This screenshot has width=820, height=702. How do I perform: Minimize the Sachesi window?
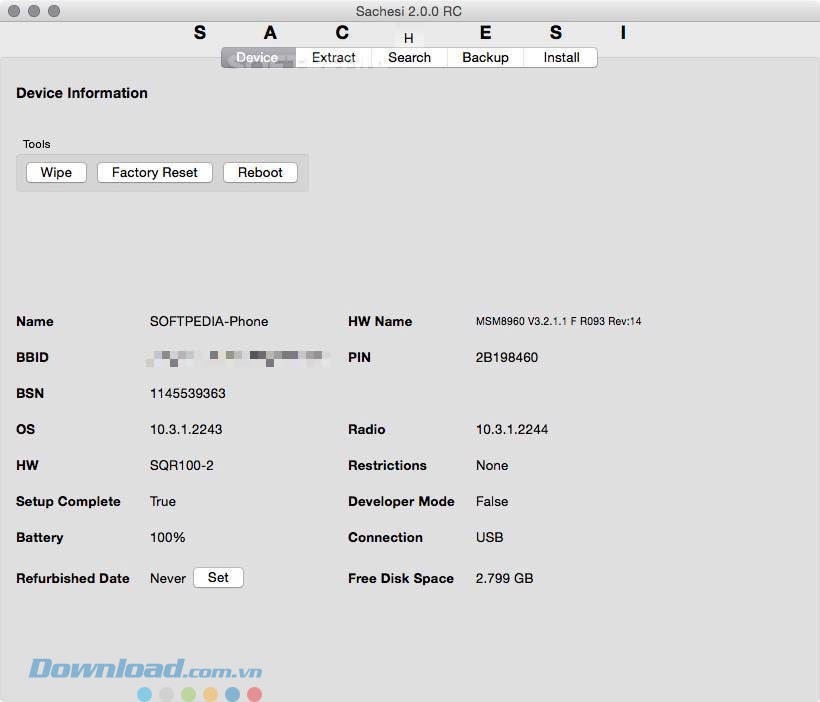34,11
